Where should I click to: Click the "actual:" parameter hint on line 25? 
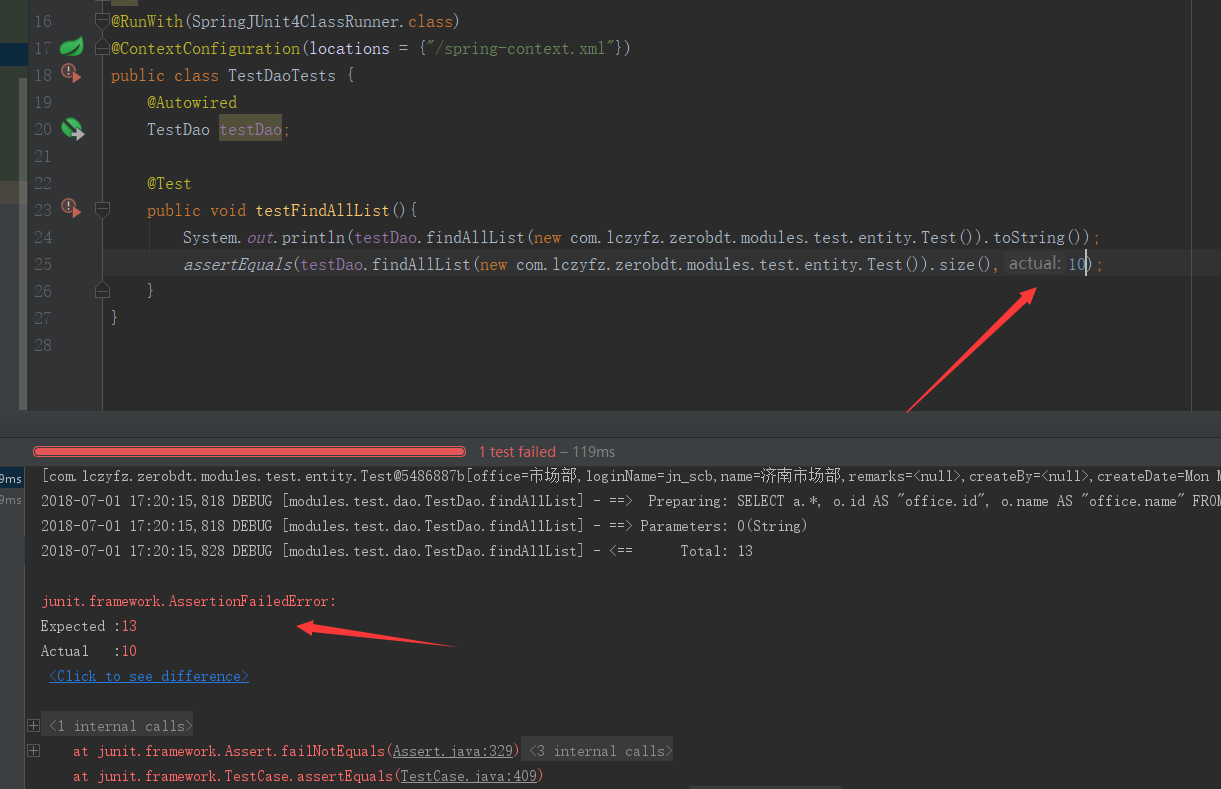[x=1034, y=263]
